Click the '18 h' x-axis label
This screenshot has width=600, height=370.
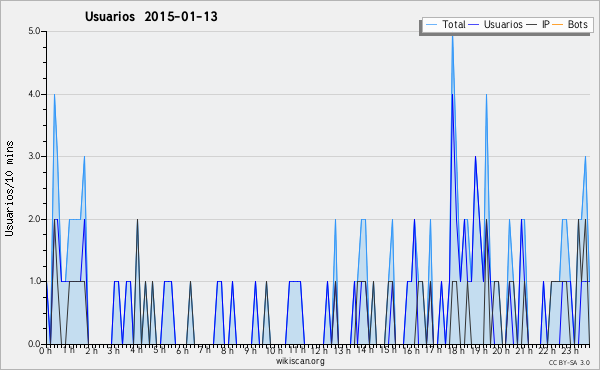pos(456,350)
